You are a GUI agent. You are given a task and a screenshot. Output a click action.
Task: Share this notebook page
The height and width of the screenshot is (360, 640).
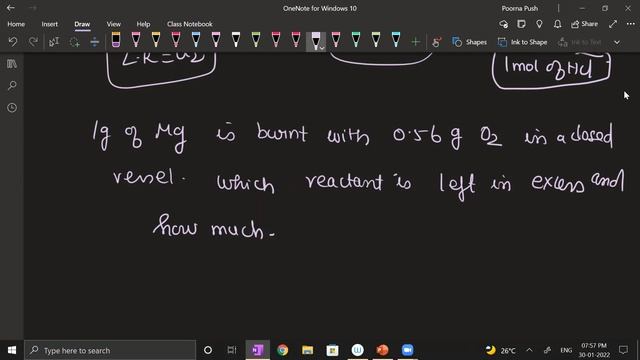584,24
